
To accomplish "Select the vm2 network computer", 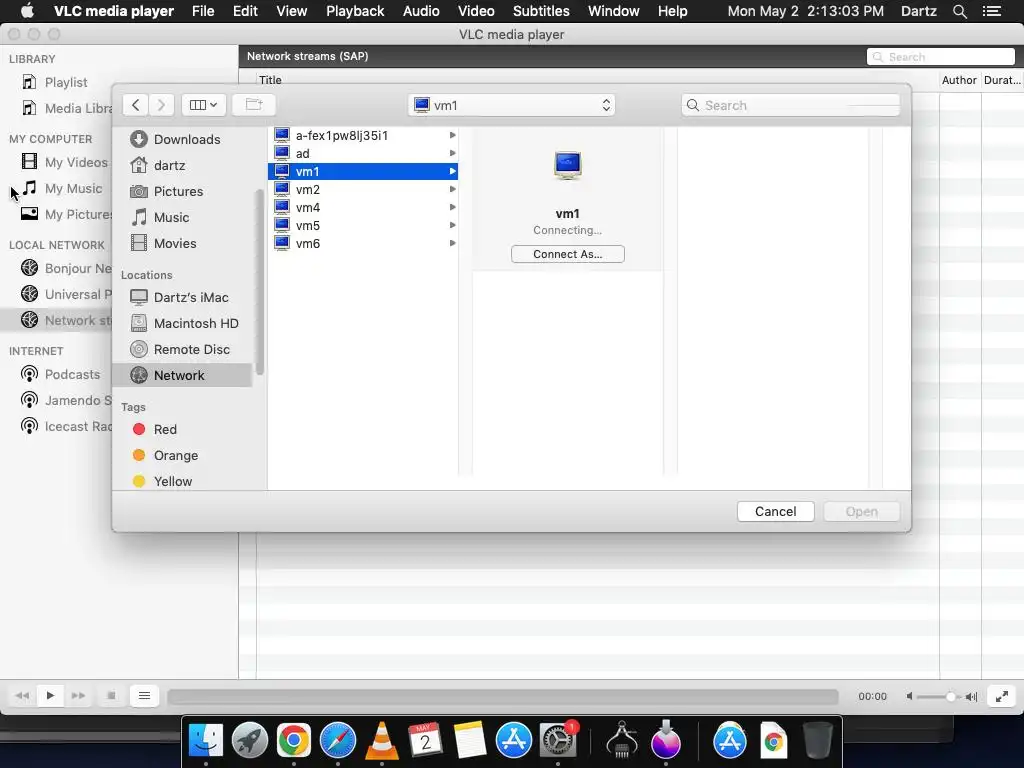I will (363, 189).
